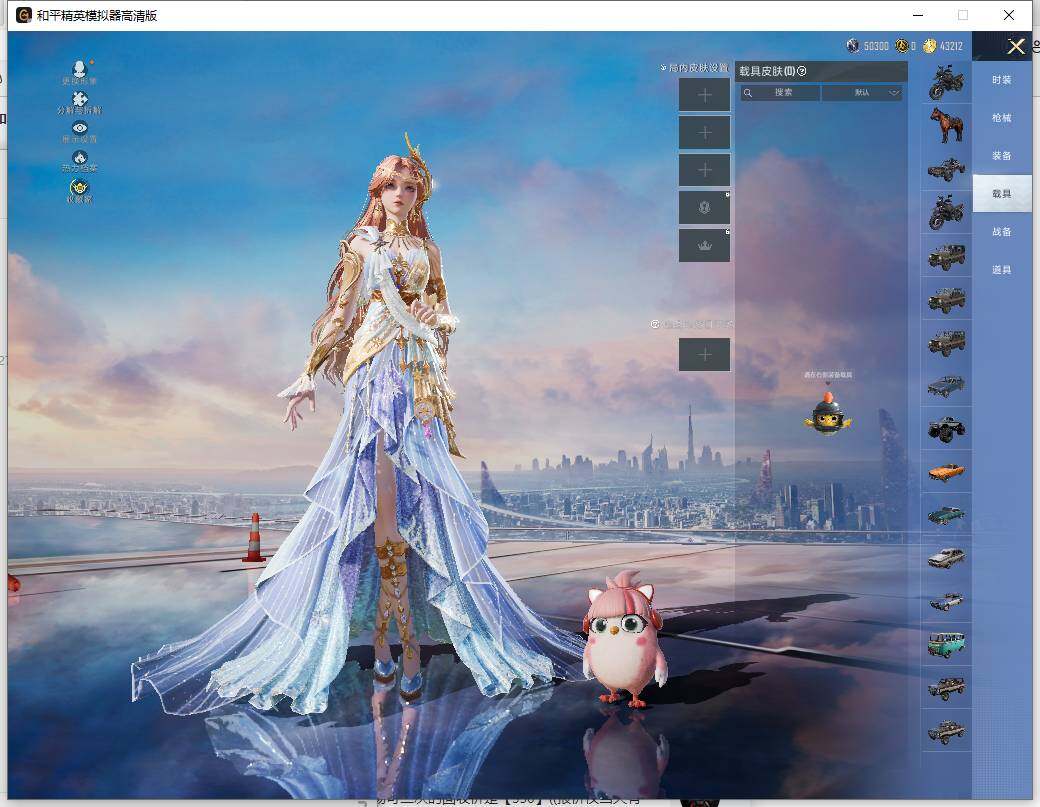Focus the 搜索 search field
The width and height of the screenshot is (1040, 807).
780,93
